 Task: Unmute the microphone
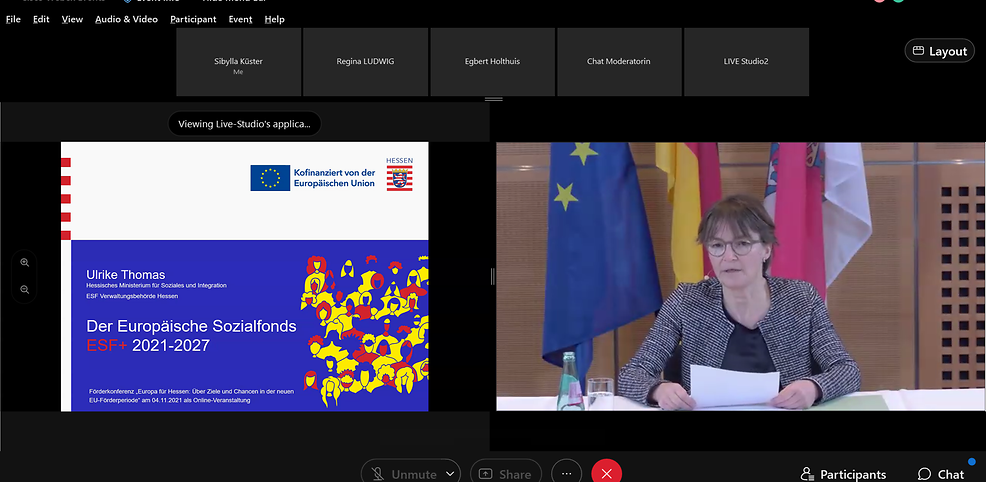click(402, 474)
